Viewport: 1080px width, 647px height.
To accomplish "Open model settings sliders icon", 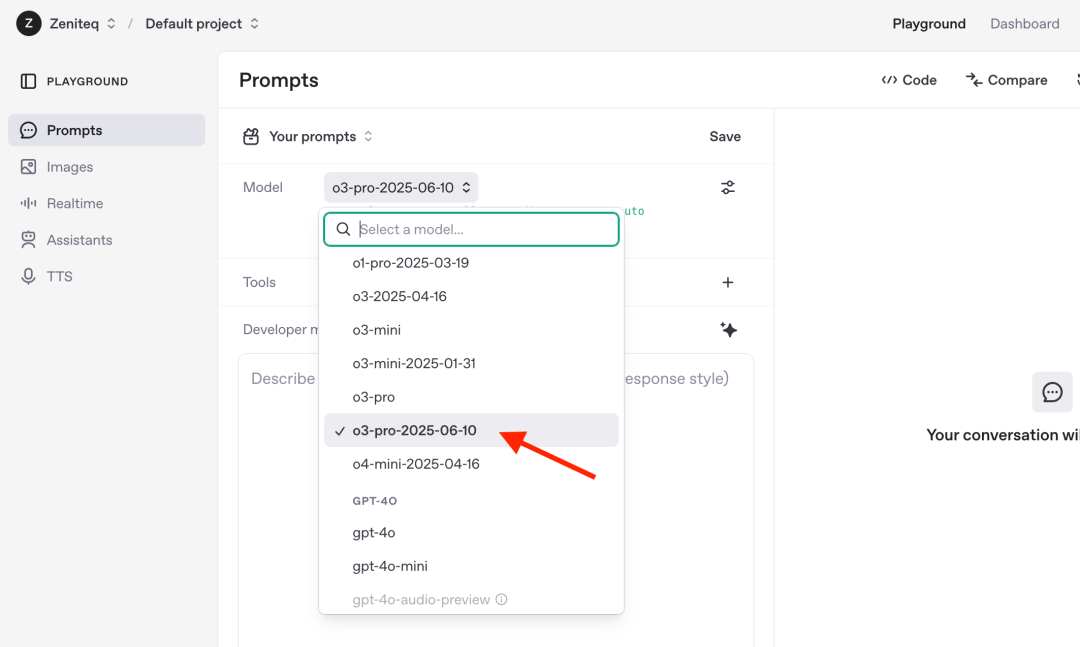I will point(727,187).
